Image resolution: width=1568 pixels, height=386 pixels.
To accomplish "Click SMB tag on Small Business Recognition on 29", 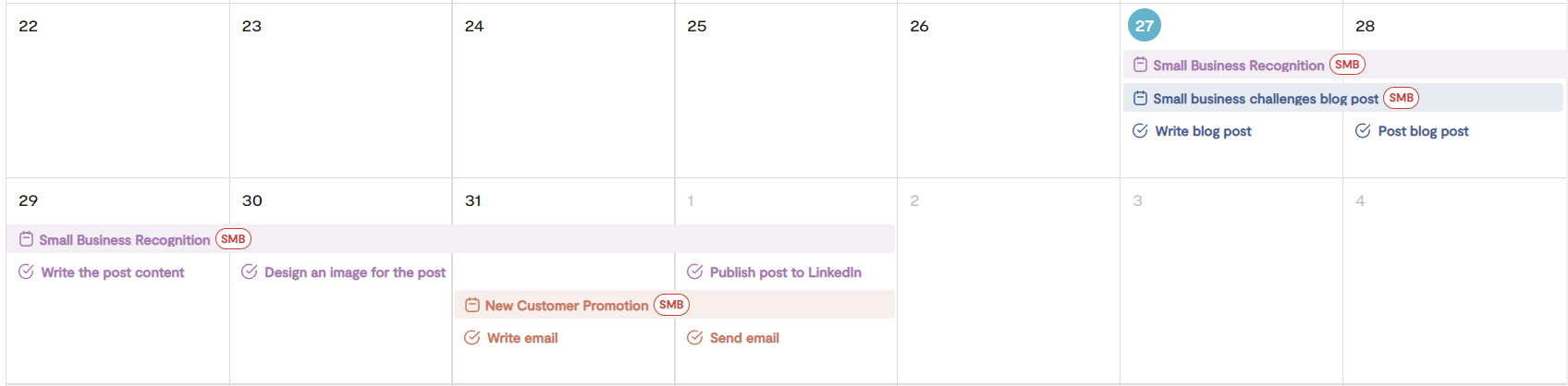I will [233, 239].
